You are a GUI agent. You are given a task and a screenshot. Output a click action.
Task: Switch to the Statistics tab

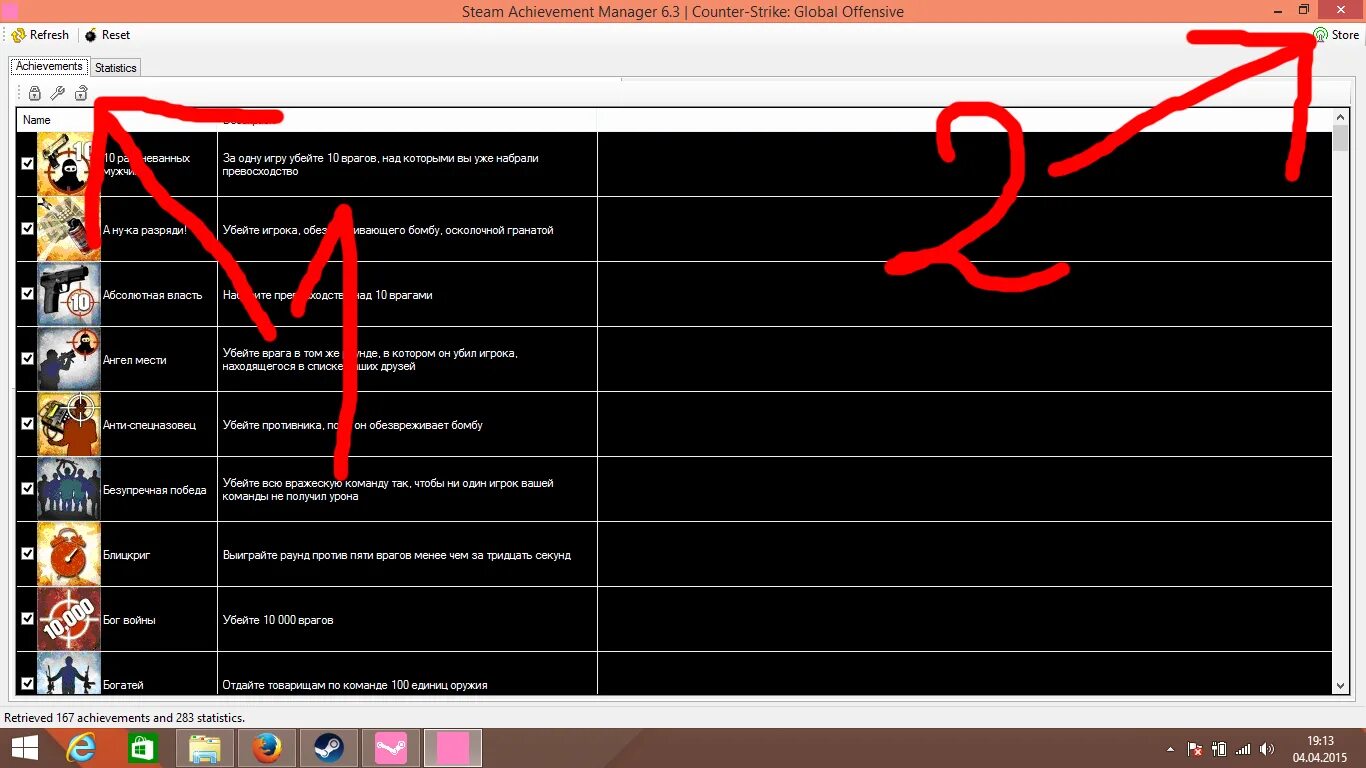(116, 68)
